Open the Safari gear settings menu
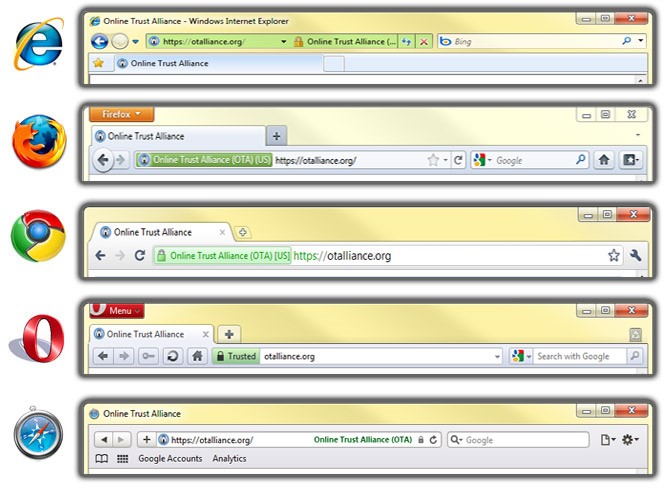Image resolution: width=672 pixels, height=489 pixels. click(x=630, y=440)
